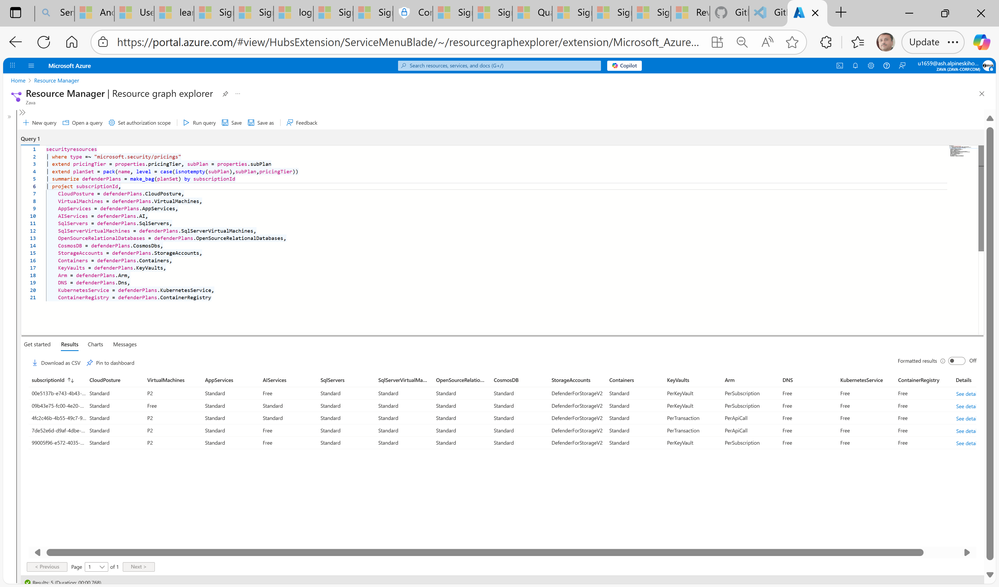Image resolution: width=999 pixels, height=587 pixels.
Task: Open Azure portal settings gear
Action: coord(870,66)
